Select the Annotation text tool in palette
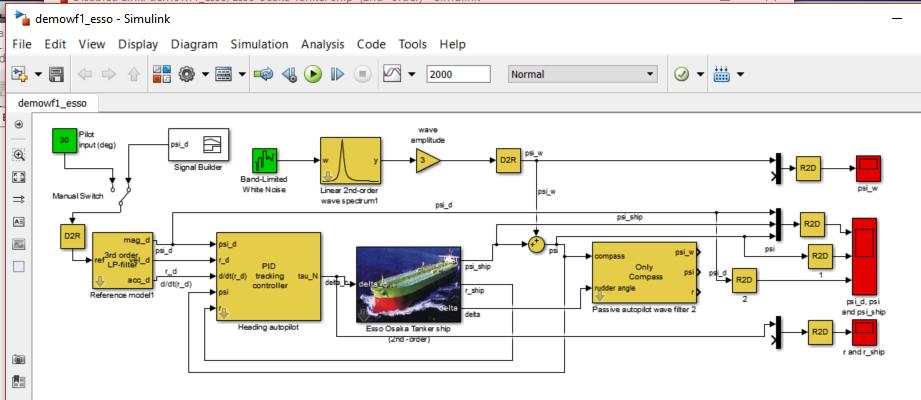 click(18, 222)
